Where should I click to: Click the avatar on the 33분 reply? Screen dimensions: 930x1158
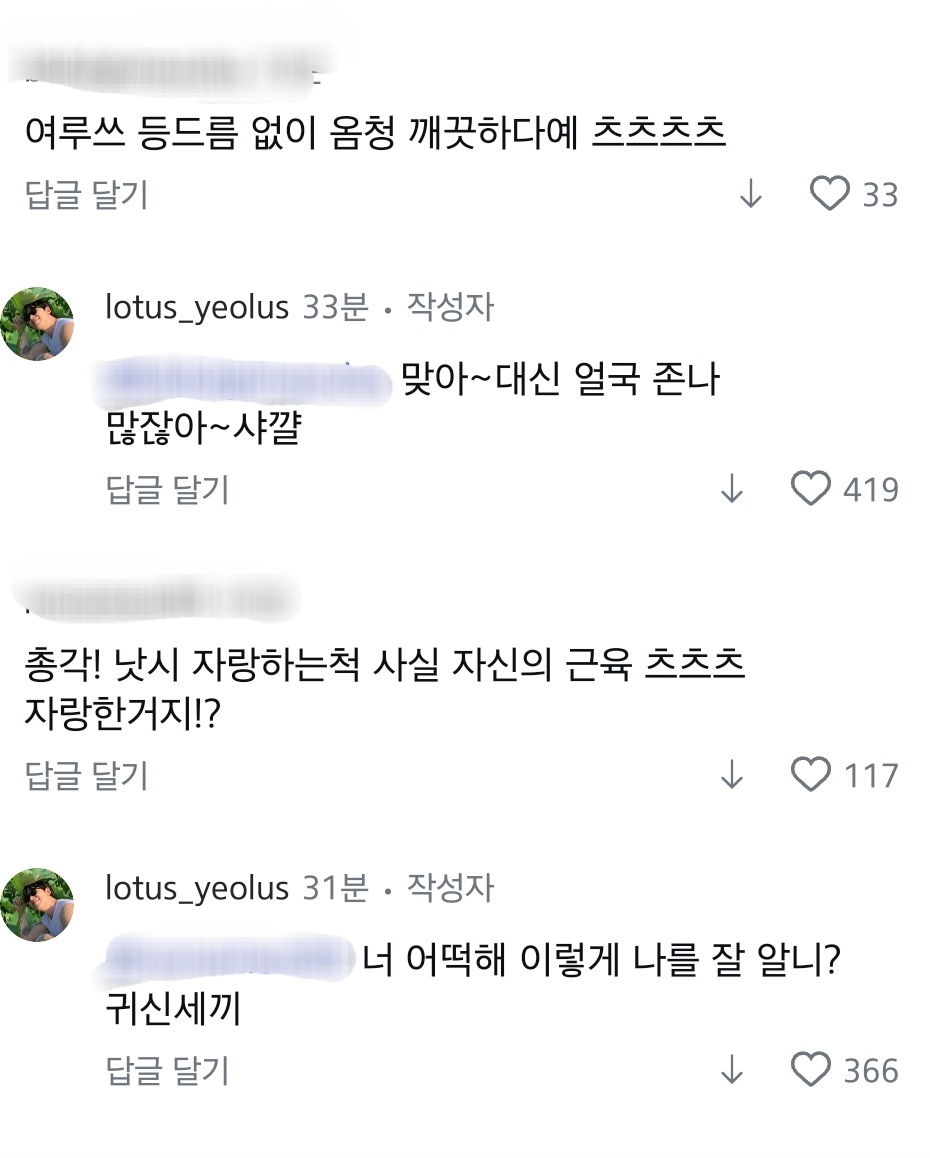tap(37, 323)
